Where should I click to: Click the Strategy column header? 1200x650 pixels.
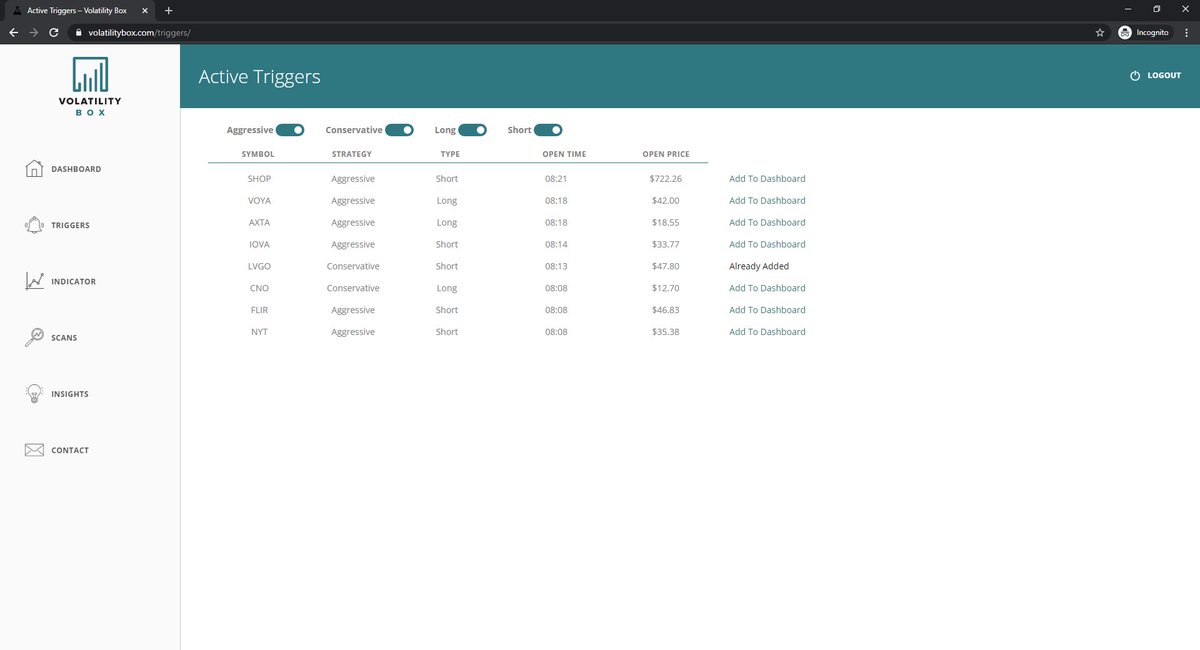coord(352,154)
